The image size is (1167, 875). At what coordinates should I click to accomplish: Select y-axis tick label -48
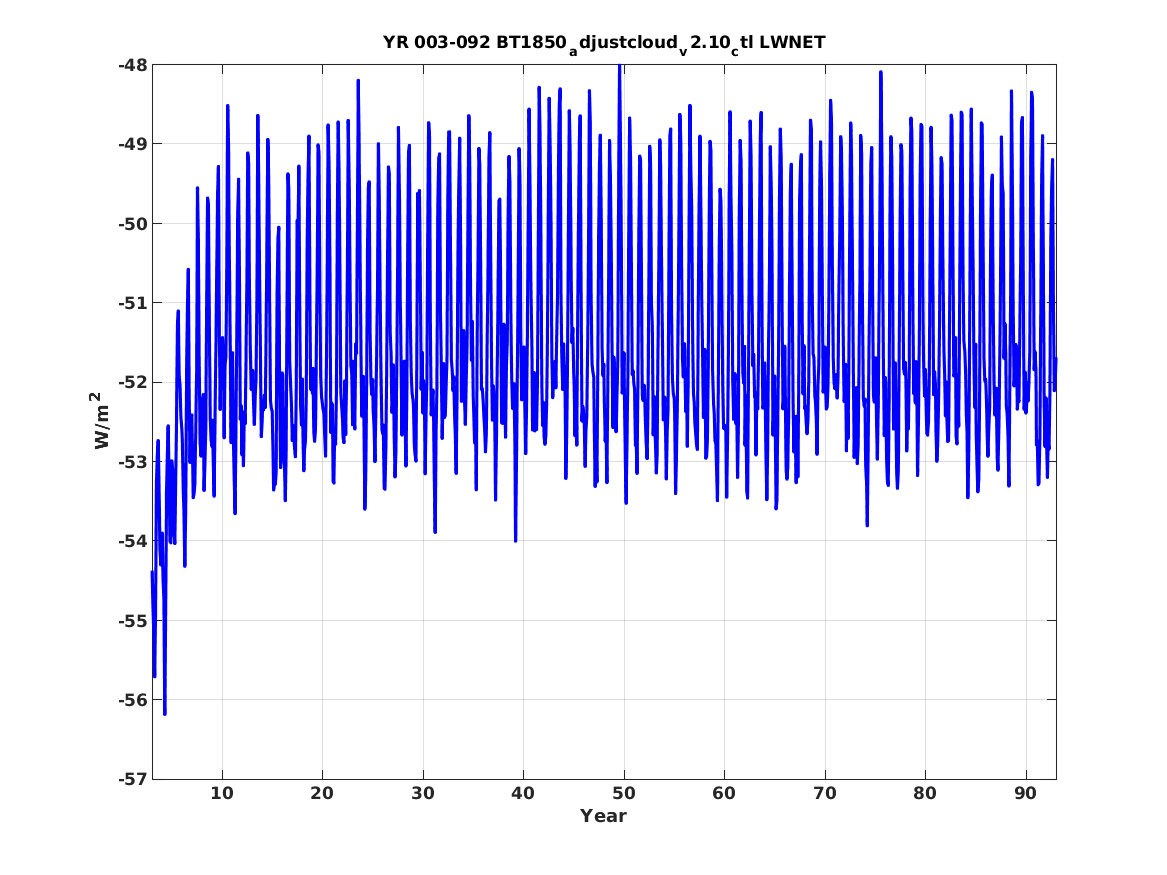click(x=133, y=65)
